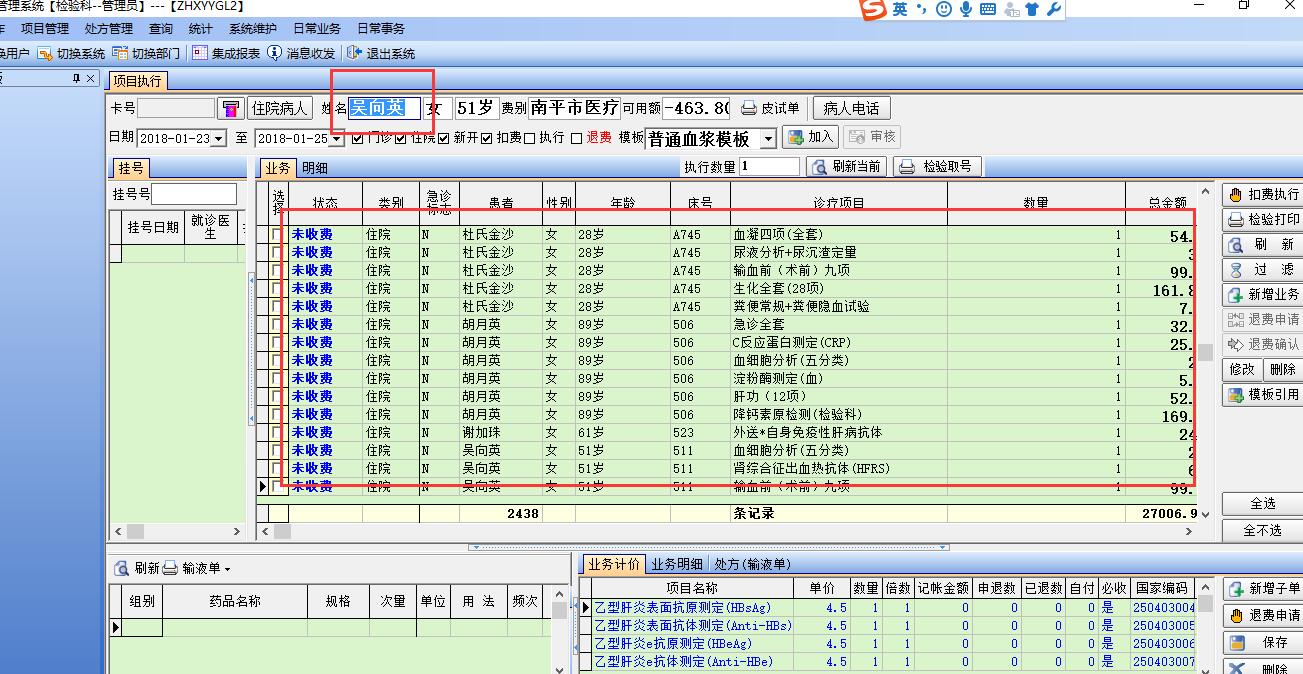Click the Sogou emoji smiley icon

[x=943, y=9]
